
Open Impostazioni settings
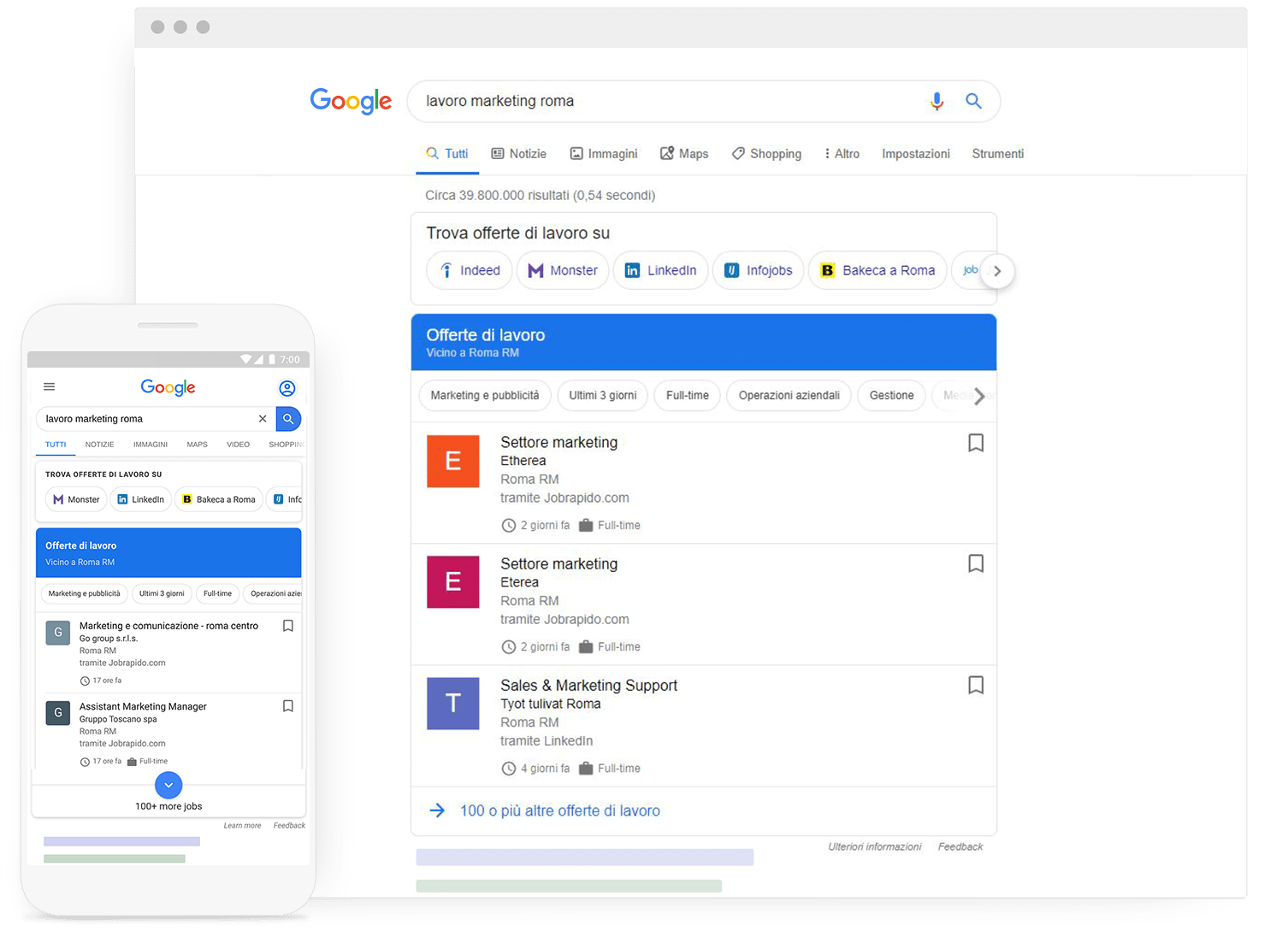pos(916,154)
